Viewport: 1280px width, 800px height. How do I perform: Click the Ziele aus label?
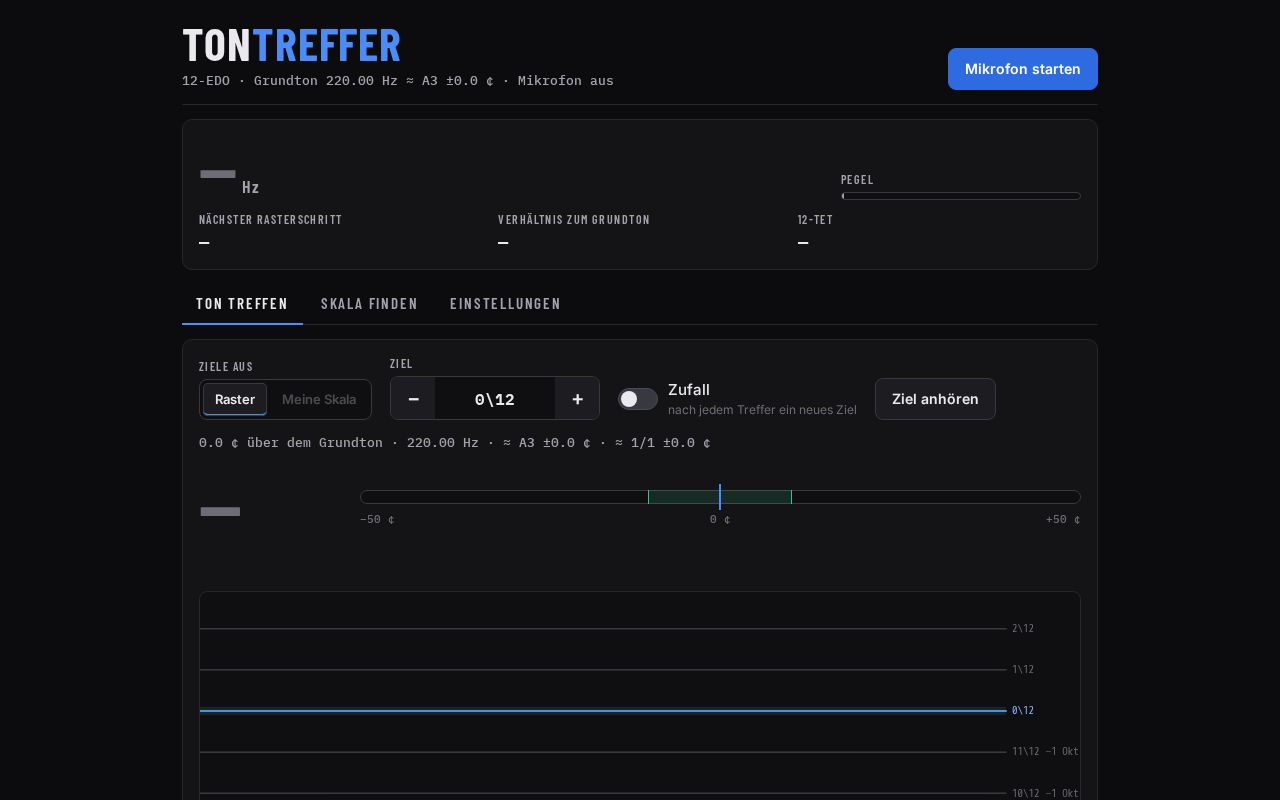click(x=226, y=366)
